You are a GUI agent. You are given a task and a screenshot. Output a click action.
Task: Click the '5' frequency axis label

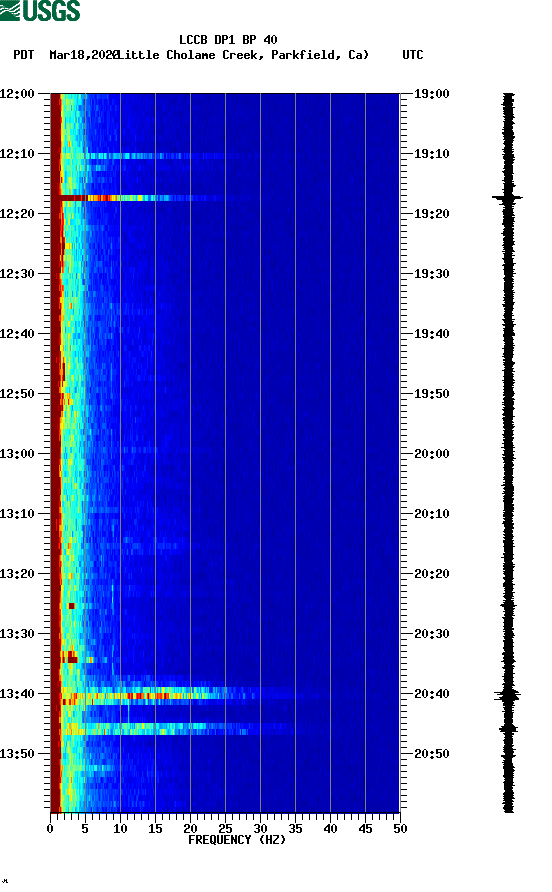(x=85, y=829)
